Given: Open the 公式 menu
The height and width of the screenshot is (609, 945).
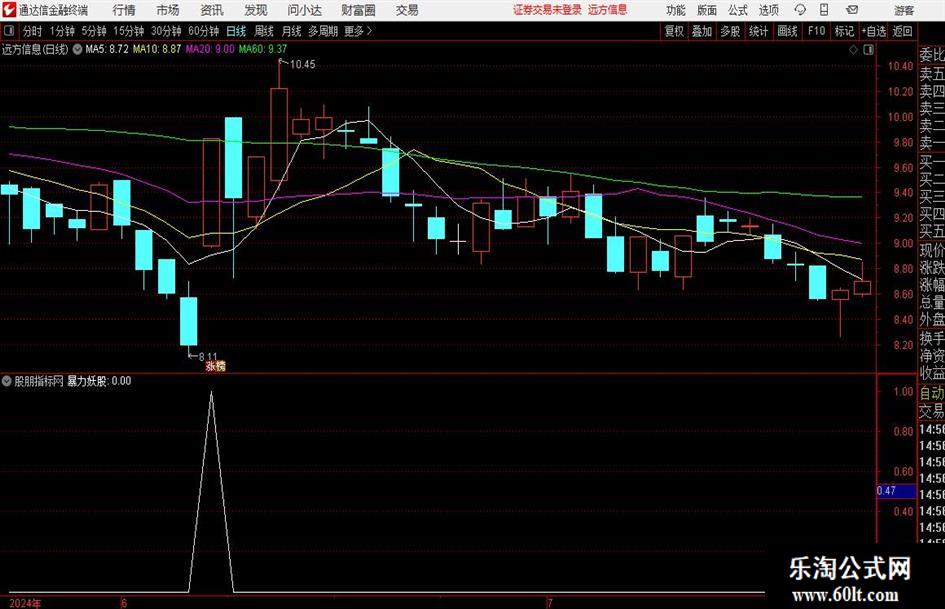Looking at the screenshot, I should click(738, 10).
